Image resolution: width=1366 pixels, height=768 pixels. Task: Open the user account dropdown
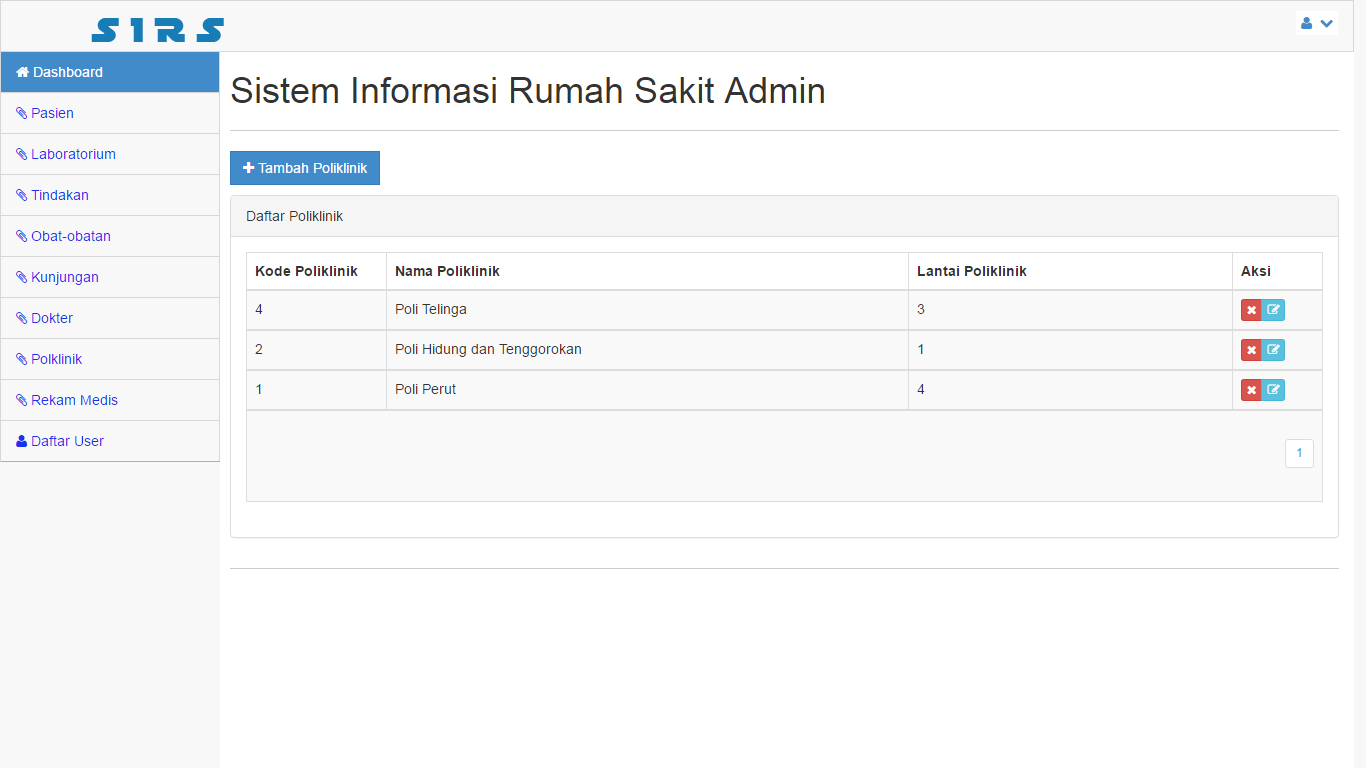point(1316,23)
